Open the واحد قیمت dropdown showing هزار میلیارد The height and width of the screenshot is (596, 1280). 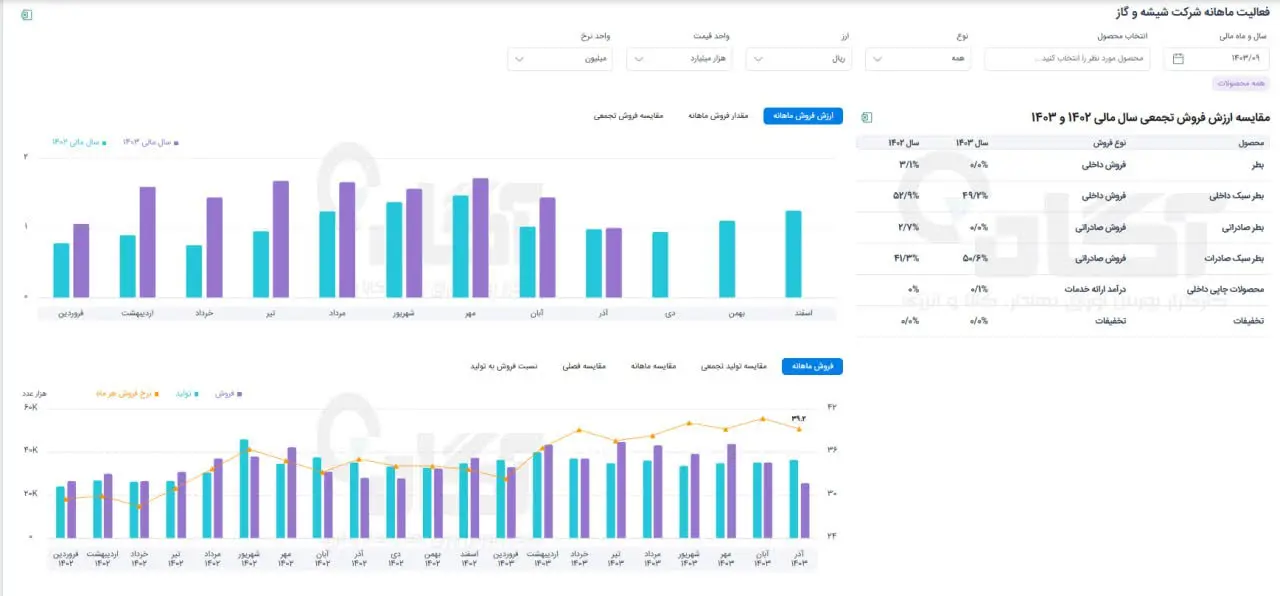click(680, 59)
